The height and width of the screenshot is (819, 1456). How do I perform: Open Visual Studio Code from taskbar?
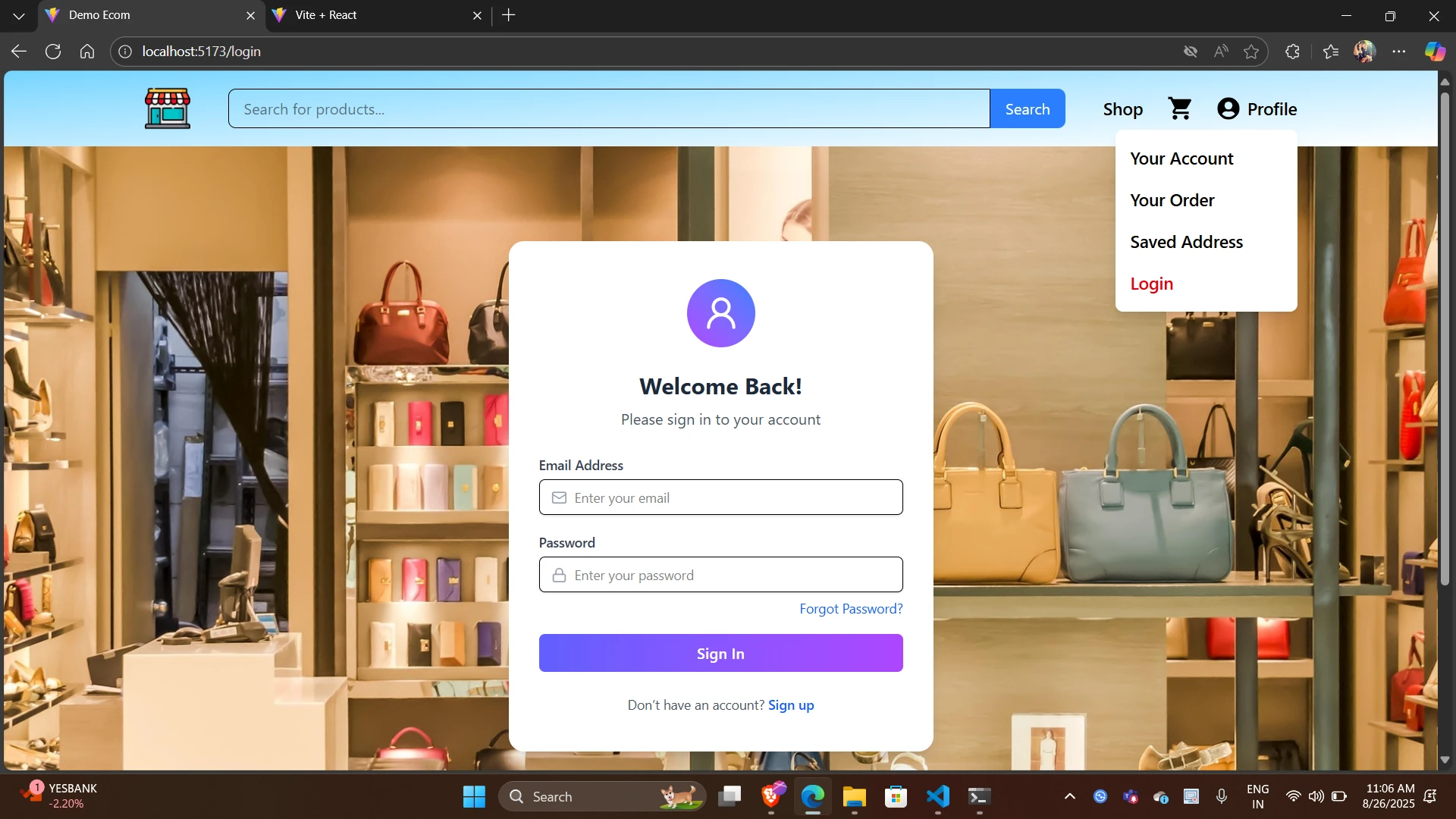point(938,796)
